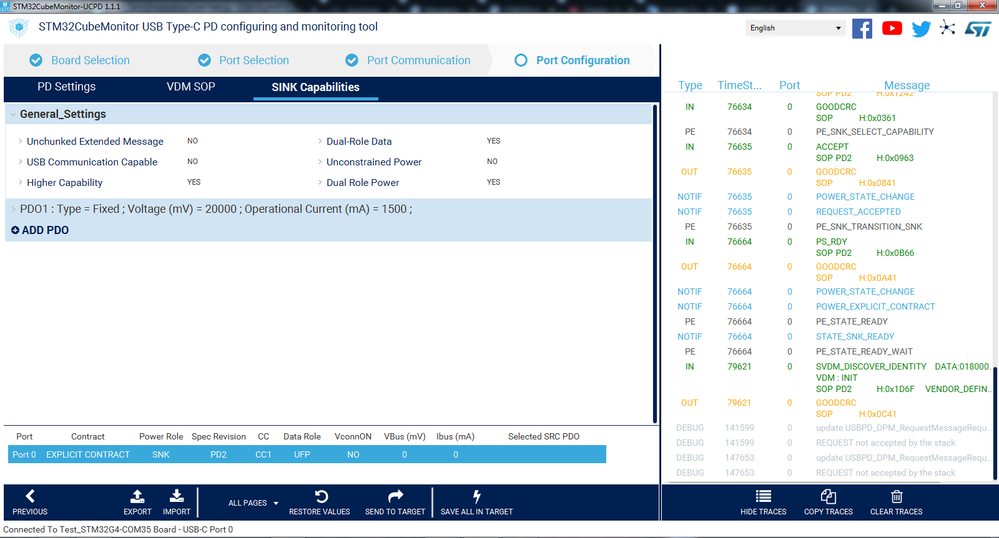Select REQUEST_ACCEPTED notification trace
Screen dimensions: 999x538
pos(858,212)
